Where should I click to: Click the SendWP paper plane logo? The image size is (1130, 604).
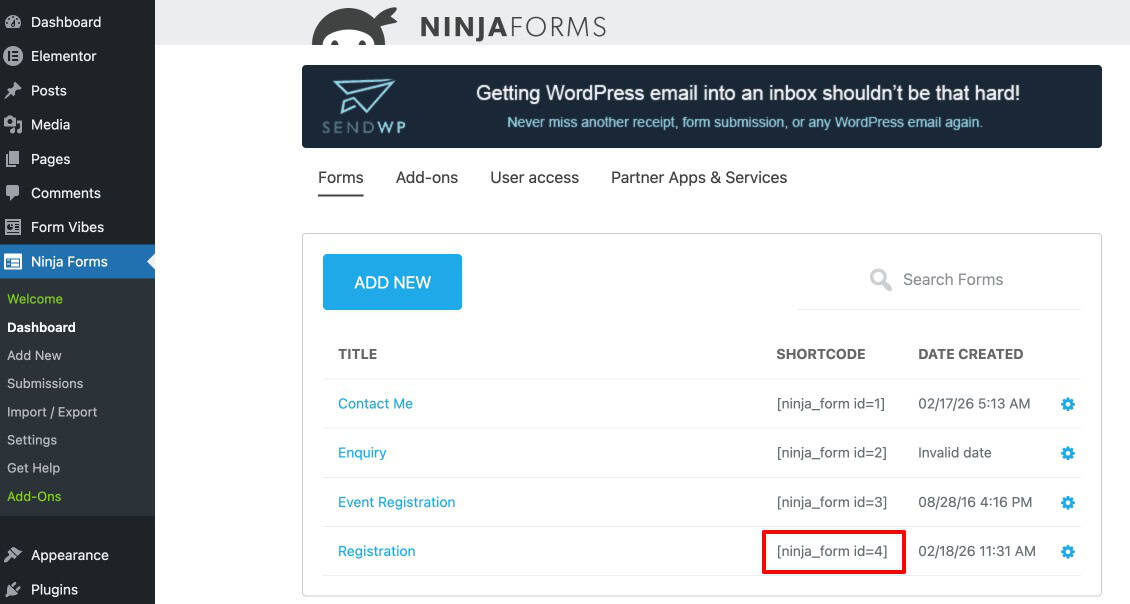[x=364, y=97]
